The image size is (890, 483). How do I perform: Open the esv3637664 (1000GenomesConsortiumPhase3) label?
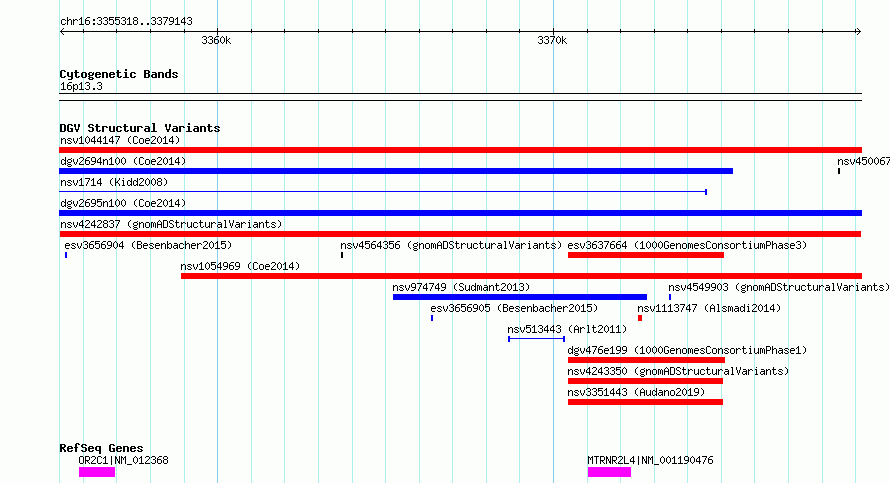click(687, 245)
